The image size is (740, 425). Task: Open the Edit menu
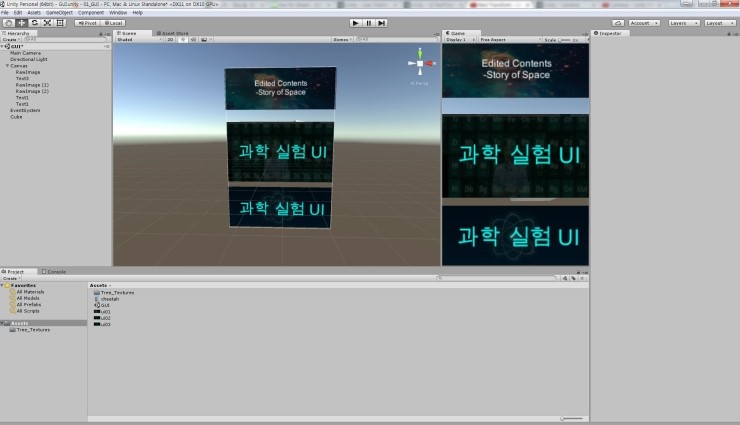(x=18, y=13)
